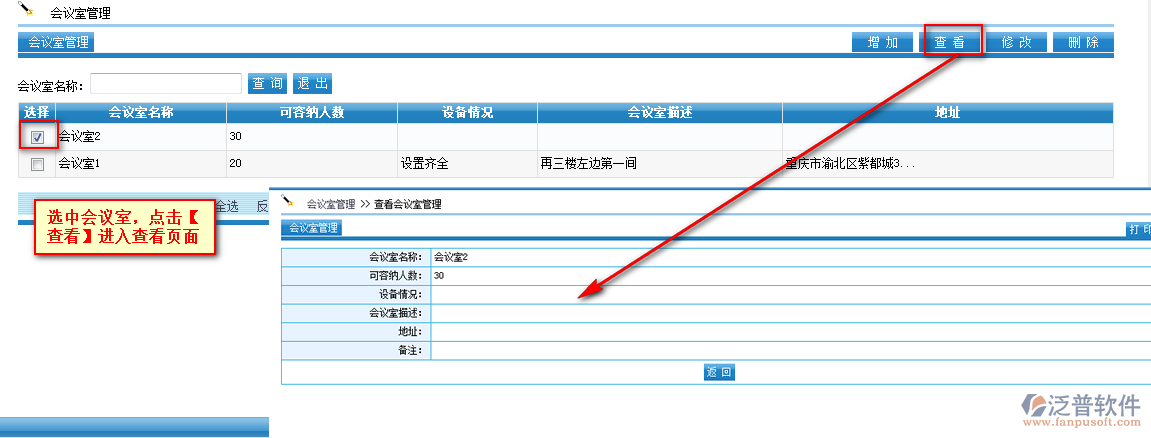Click the pen icon in the view-page breadcrumb
The height and width of the screenshot is (438, 1151).
point(289,202)
